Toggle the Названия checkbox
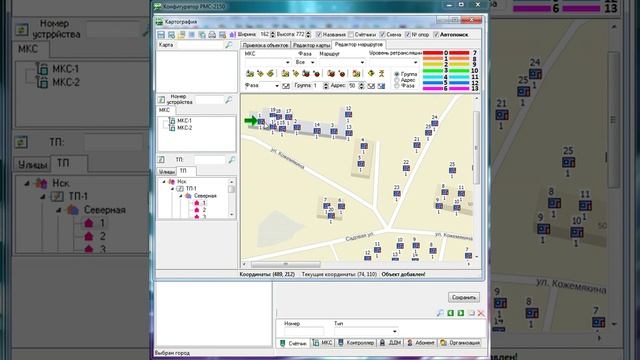 click(x=319, y=35)
